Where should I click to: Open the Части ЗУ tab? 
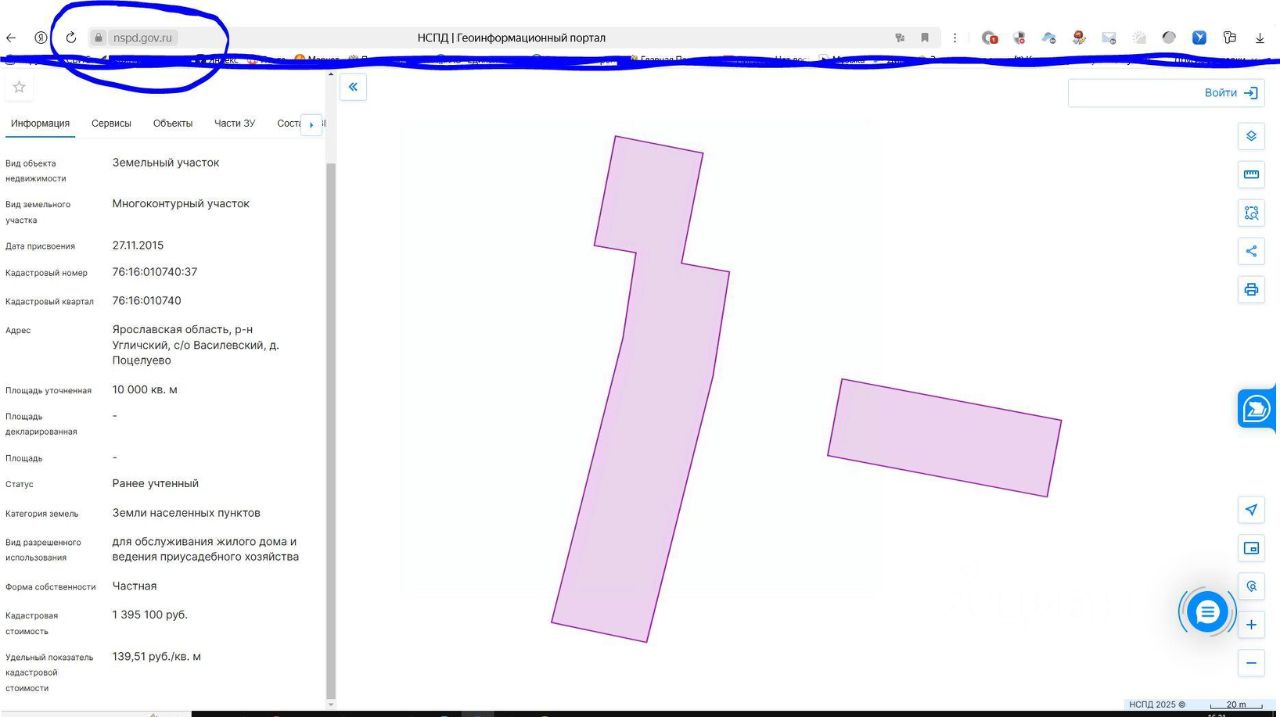234,123
